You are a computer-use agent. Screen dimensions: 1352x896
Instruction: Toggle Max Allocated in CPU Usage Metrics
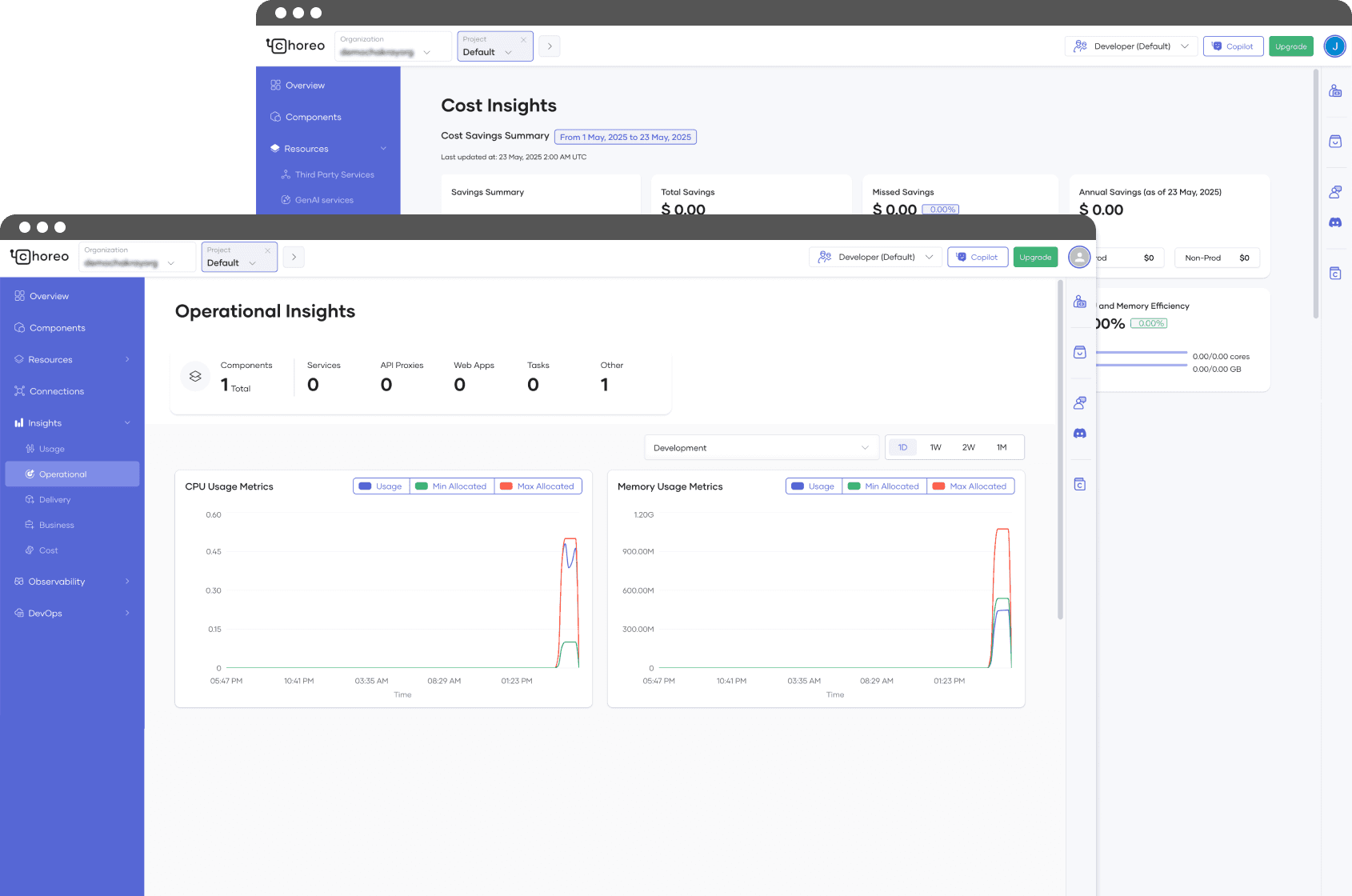[538, 486]
